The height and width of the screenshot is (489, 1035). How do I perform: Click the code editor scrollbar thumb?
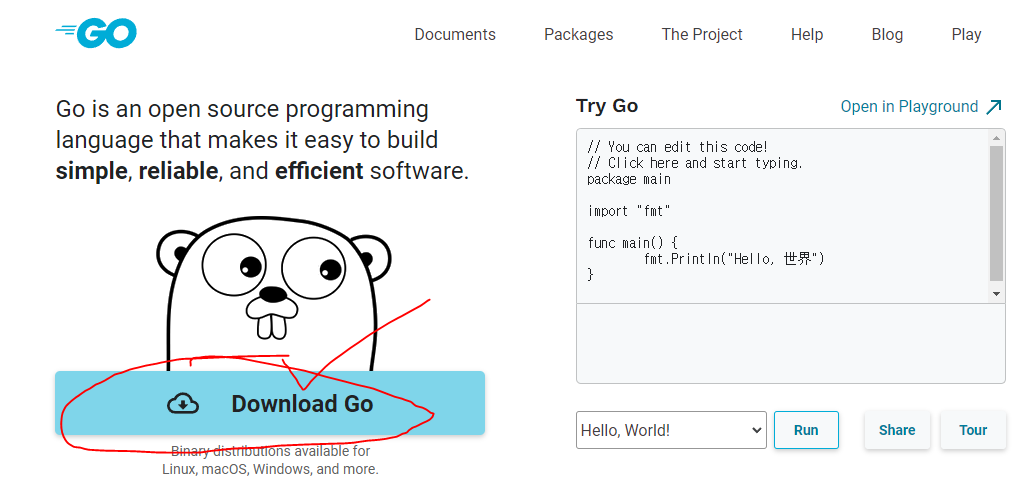pos(996,213)
